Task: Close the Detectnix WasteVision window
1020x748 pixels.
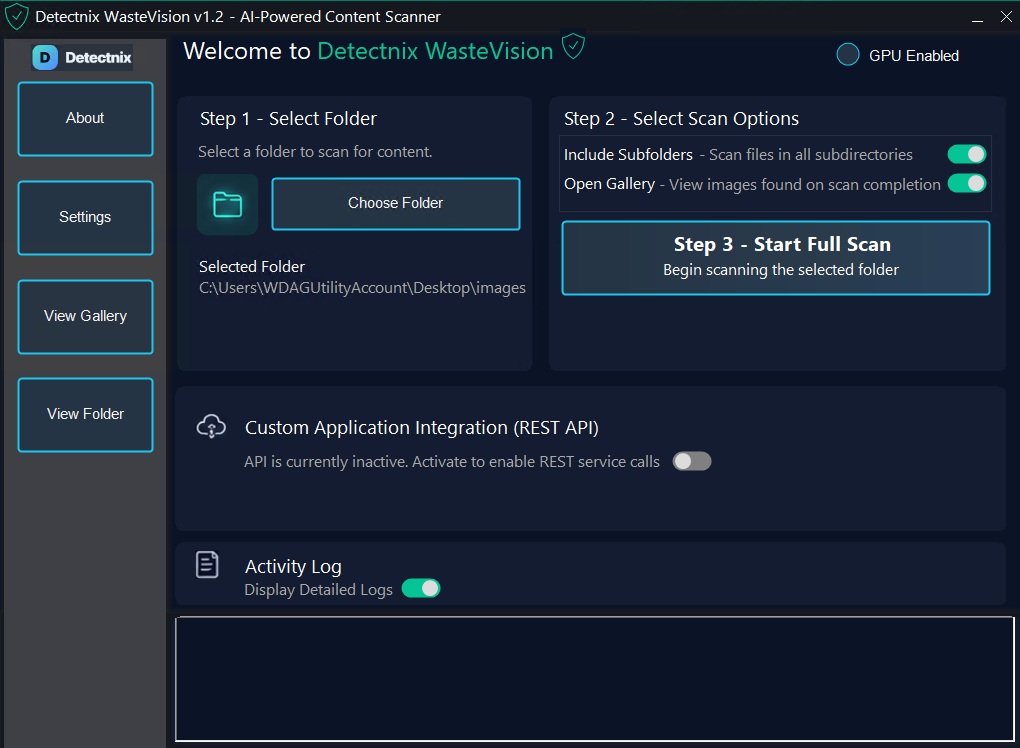Action: 1006,17
